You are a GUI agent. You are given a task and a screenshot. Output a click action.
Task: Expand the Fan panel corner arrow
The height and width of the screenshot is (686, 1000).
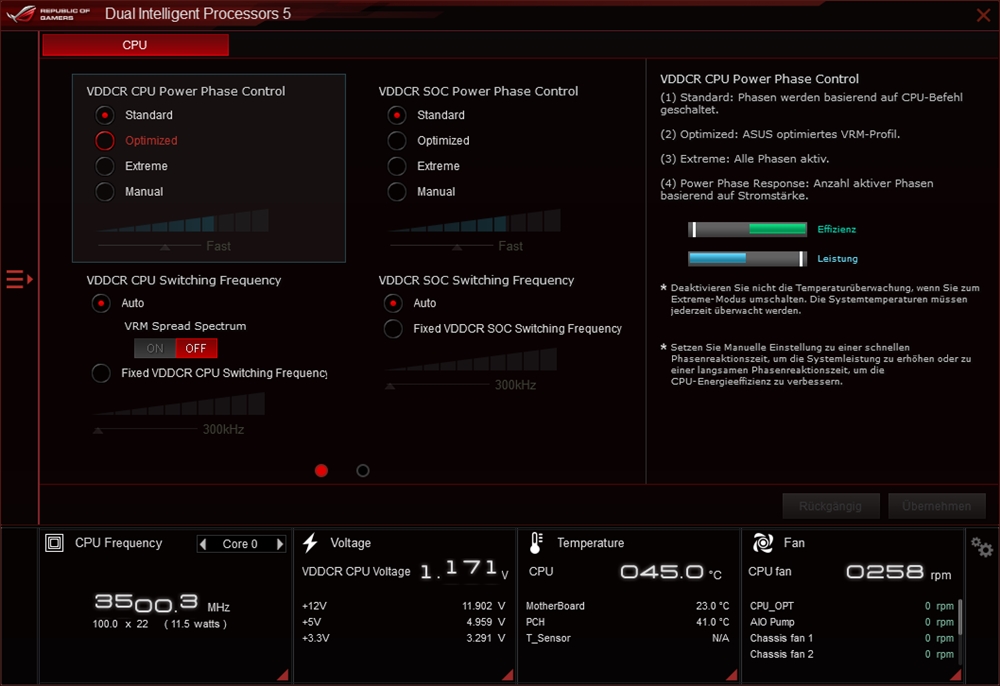[955, 675]
